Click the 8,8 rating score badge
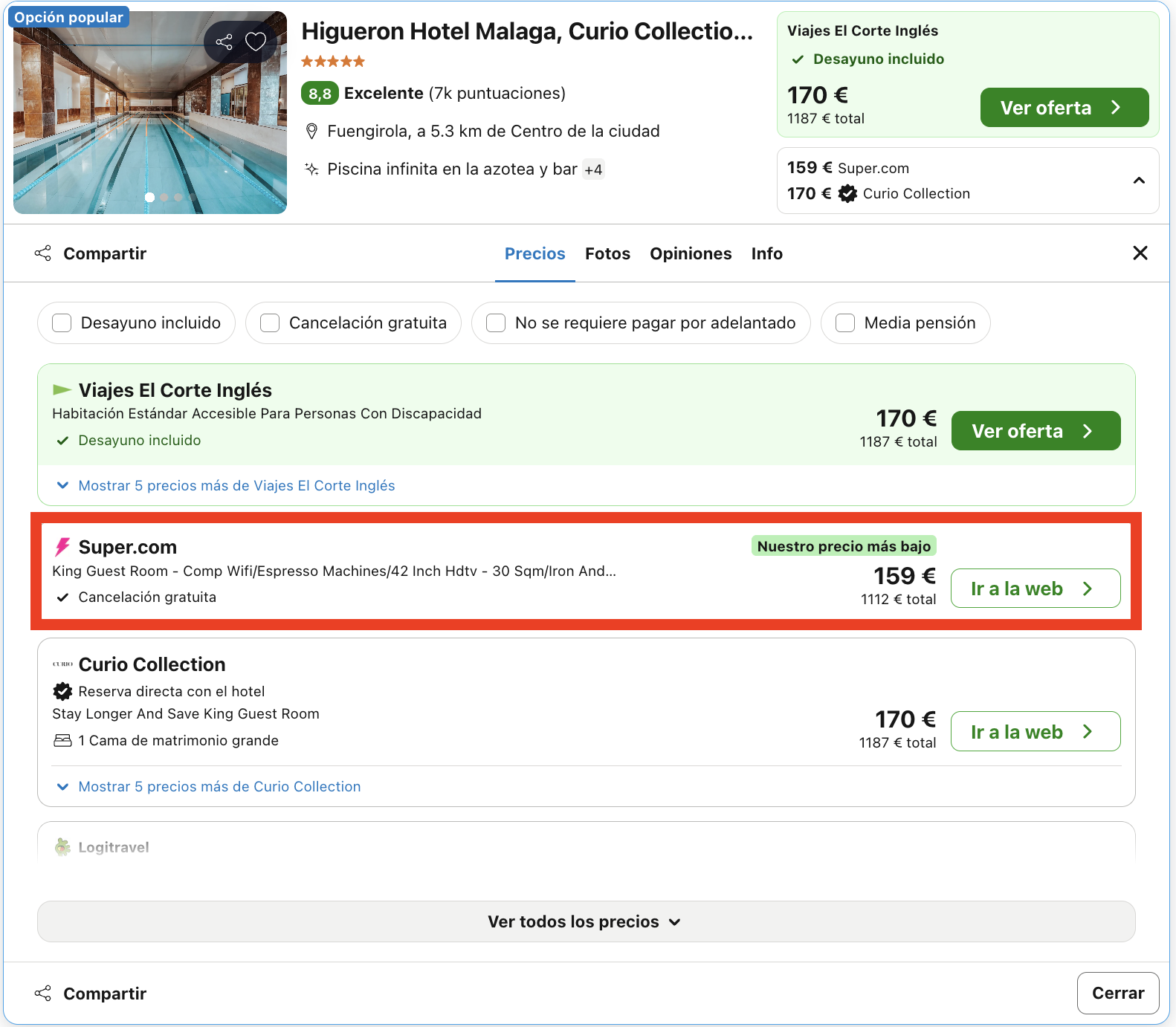 pyautogui.click(x=320, y=94)
